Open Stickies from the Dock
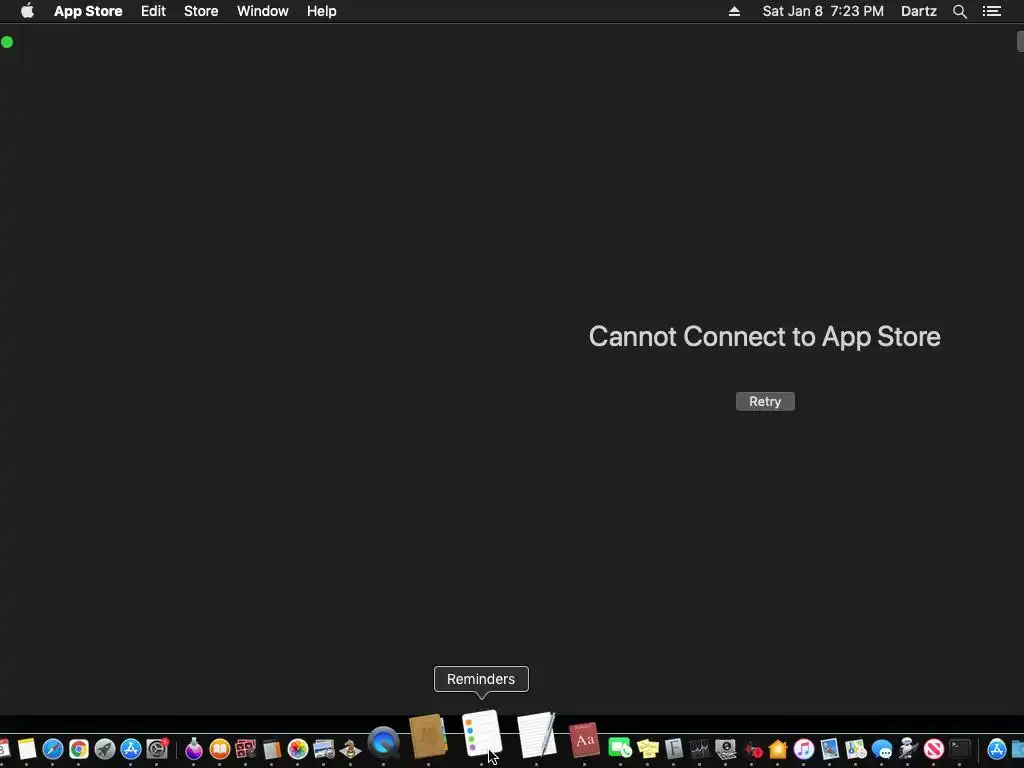The width and height of the screenshot is (1024, 768). pyautogui.click(x=647, y=749)
